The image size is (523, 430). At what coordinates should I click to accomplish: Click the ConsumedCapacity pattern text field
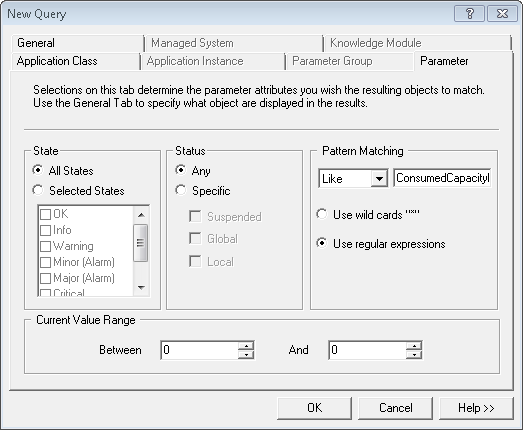click(442, 178)
